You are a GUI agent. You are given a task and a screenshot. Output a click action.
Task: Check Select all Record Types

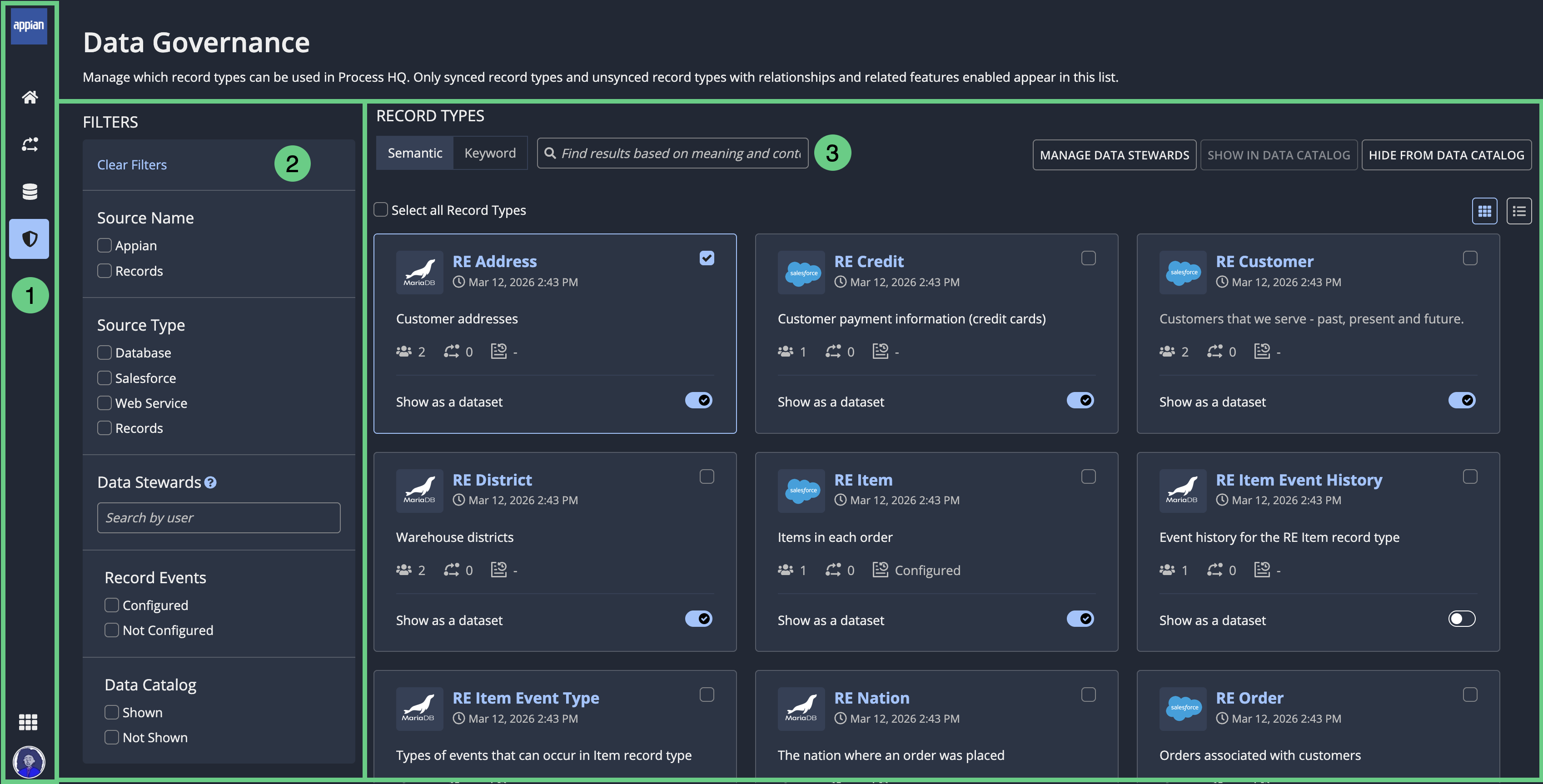tap(380, 209)
